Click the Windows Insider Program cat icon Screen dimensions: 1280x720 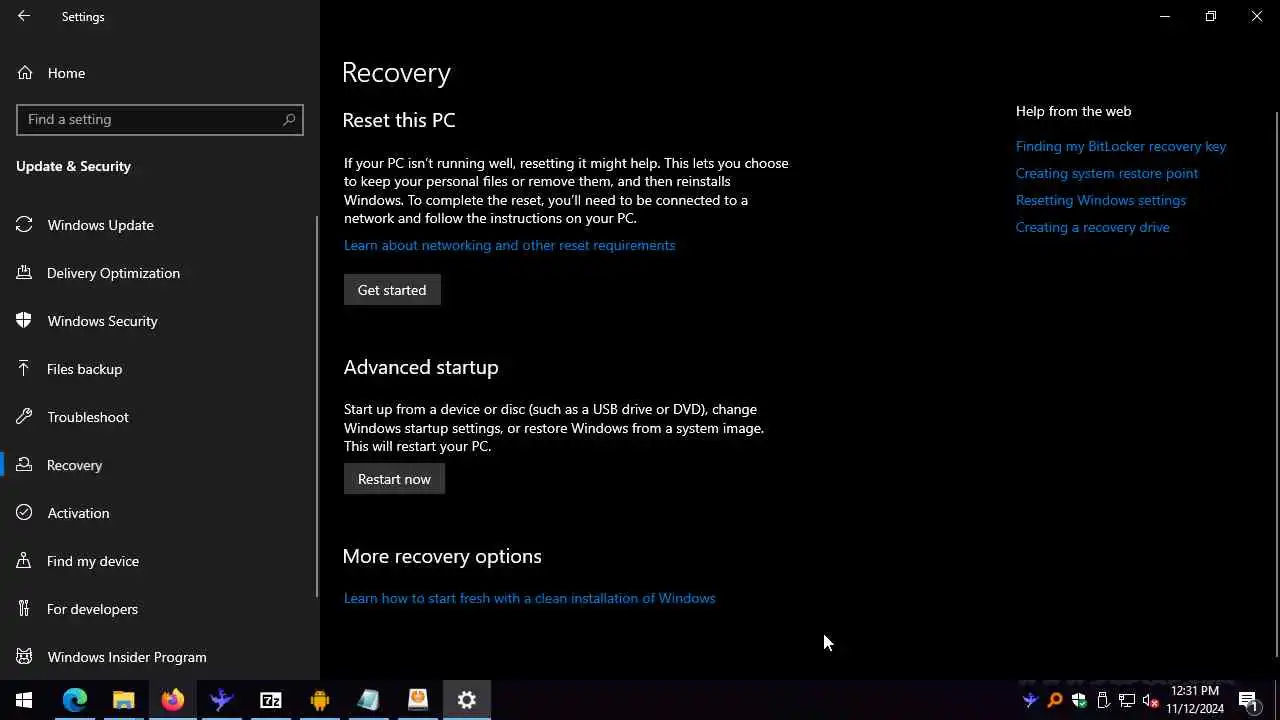25,657
